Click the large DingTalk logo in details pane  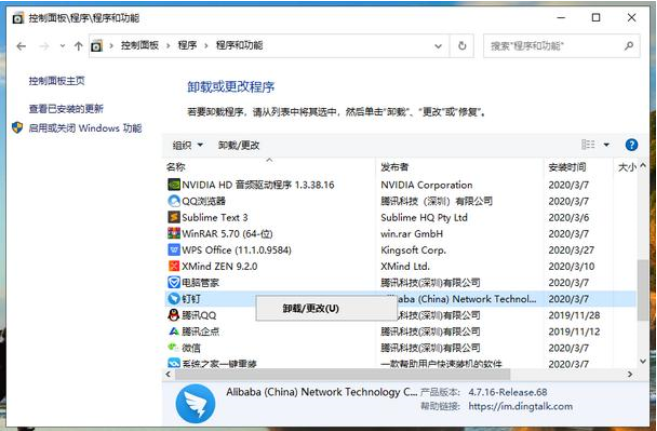tap(196, 404)
